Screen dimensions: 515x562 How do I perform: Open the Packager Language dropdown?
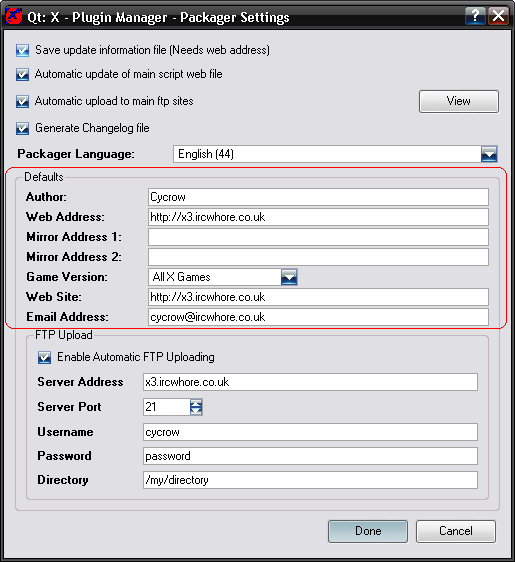[489, 154]
